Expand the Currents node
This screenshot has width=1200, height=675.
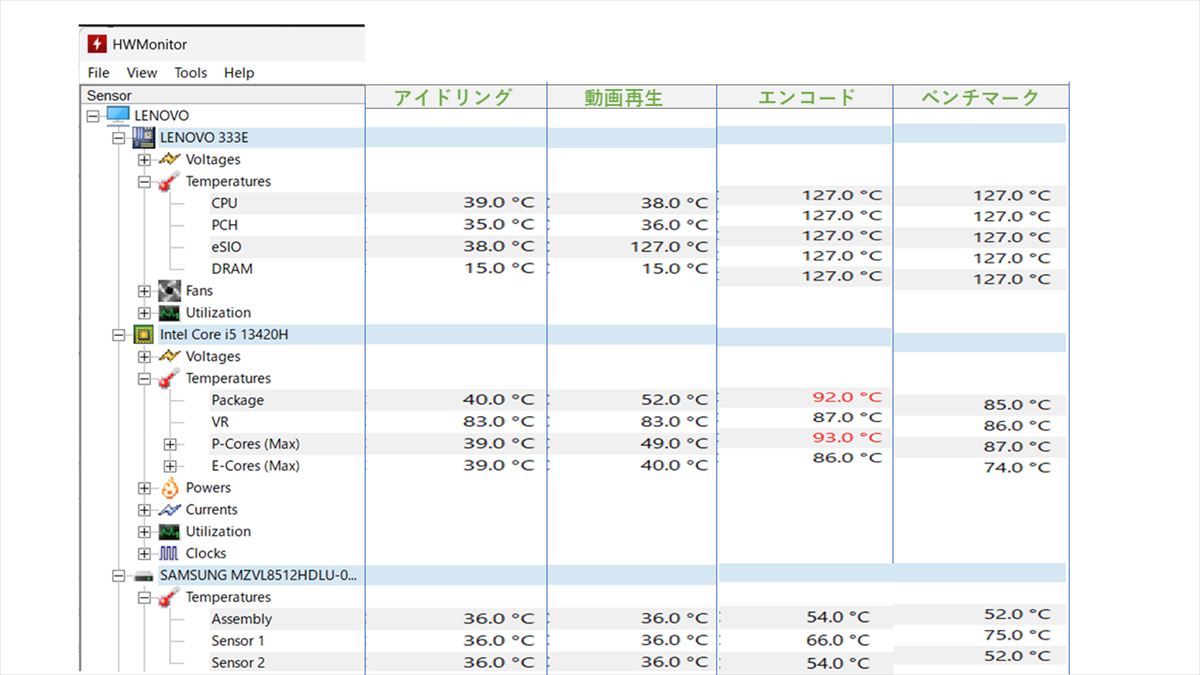145,510
